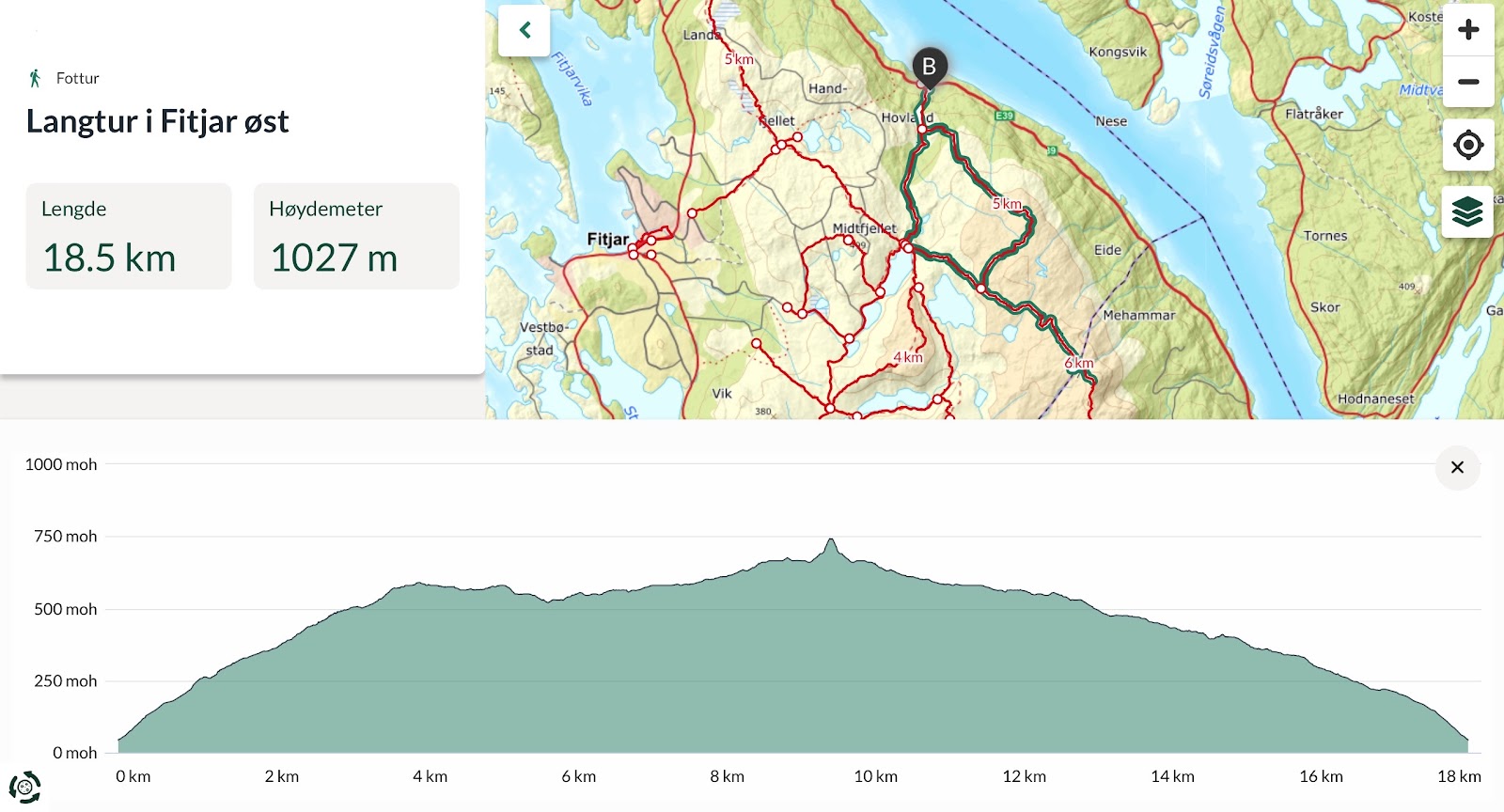Click the Lengde 18.5 km card
Screen dimensions: 1504x812
point(129,236)
